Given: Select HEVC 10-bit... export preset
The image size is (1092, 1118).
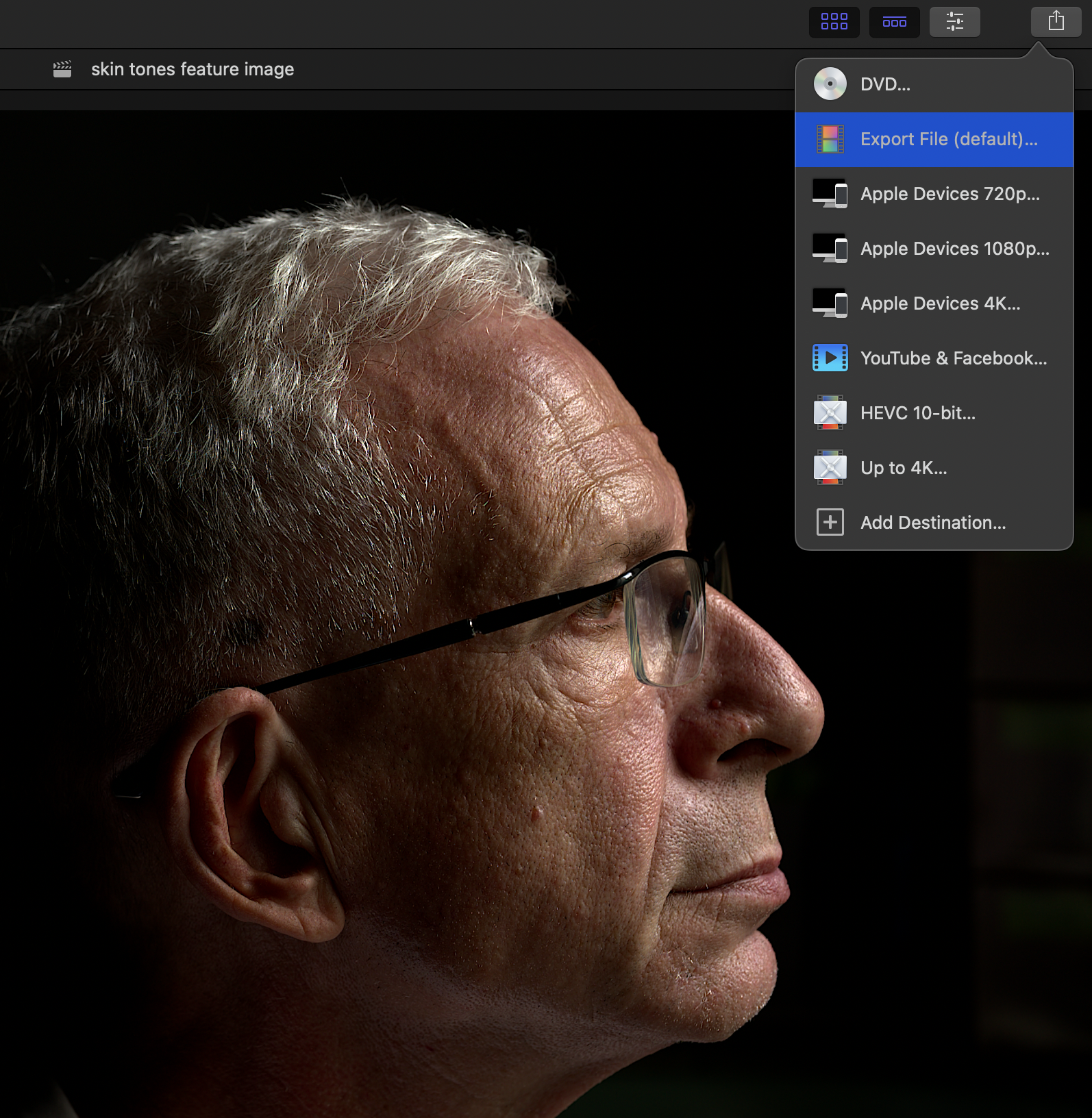Looking at the screenshot, I should (917, 413).
